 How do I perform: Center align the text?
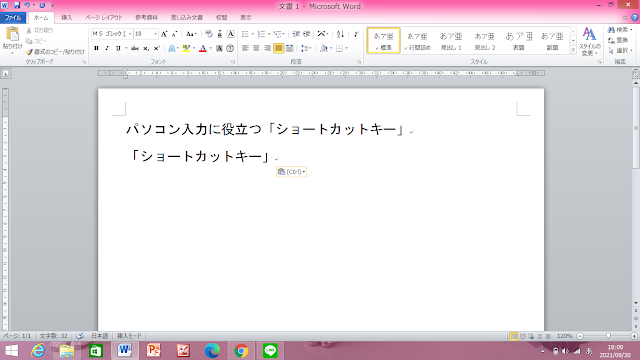point(256,48)
